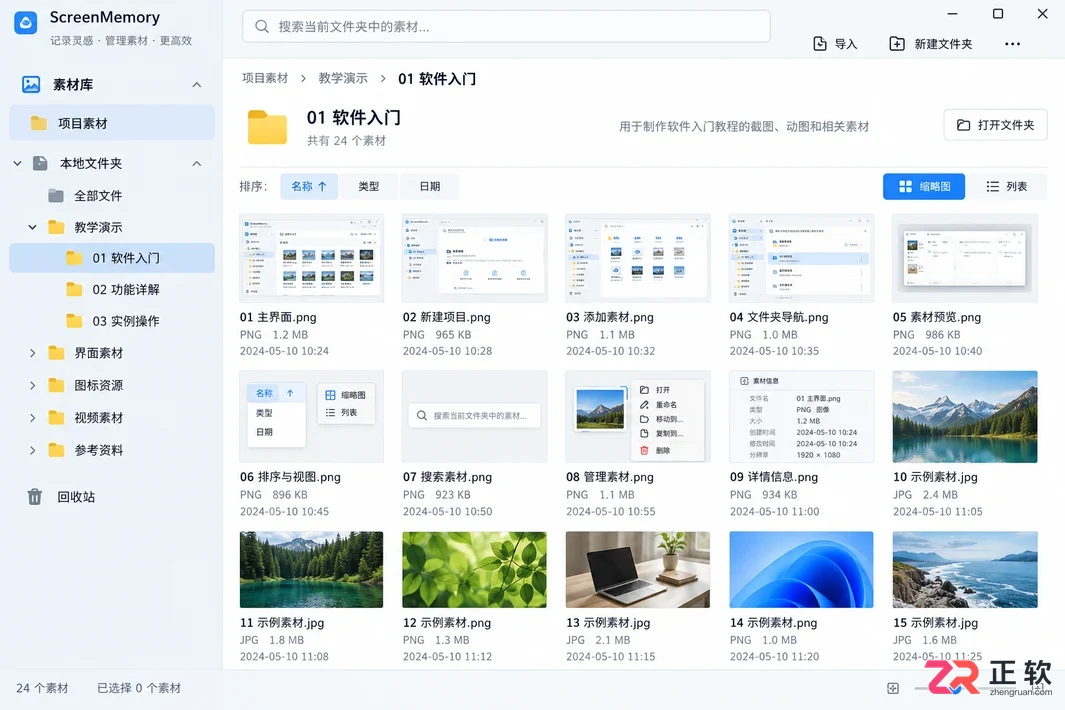
Task: Select thumbnail of 07 搜索素材.png
Action: (474, 416)
